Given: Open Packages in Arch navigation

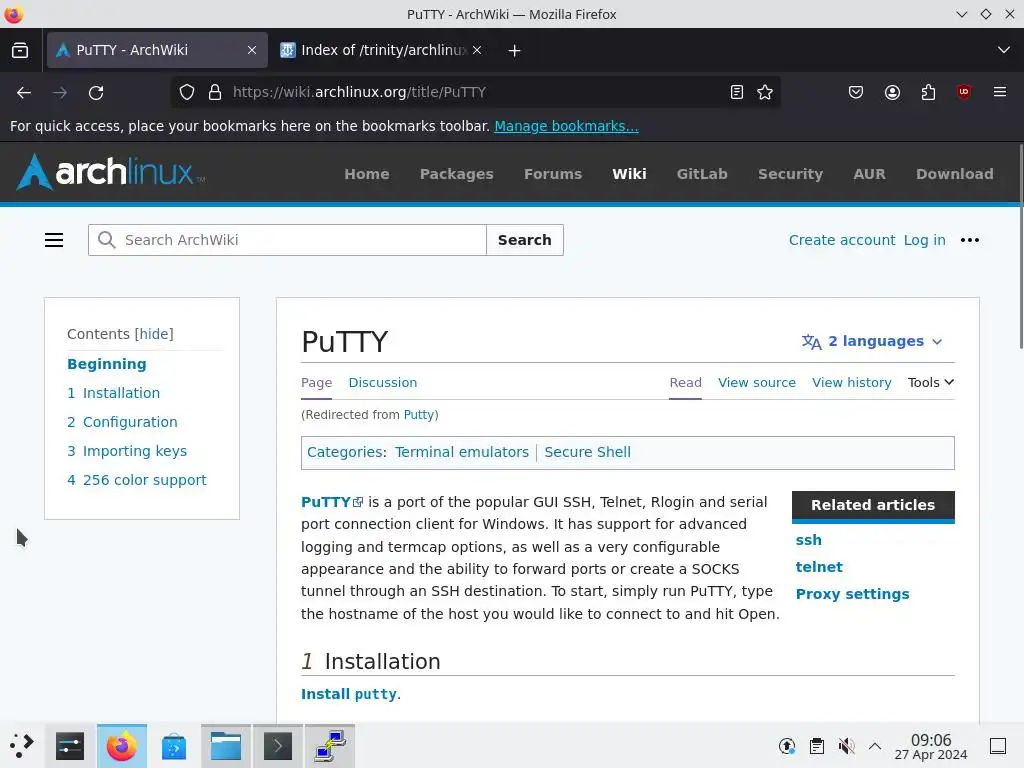Looking at the screenshot, I should tap(456, 174).
